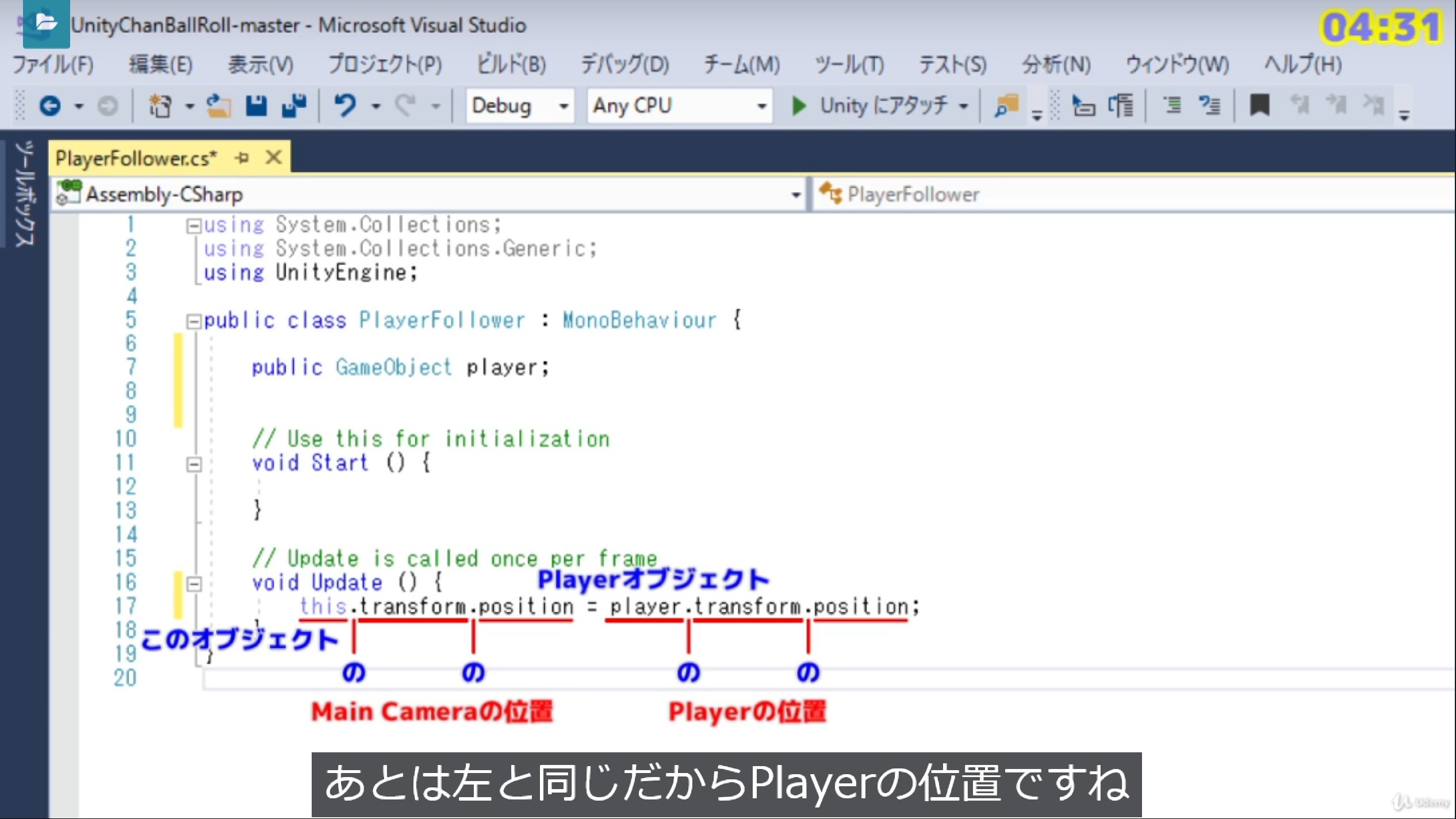Image resolution: width=1456 pixels, height=819 pixels.
Task: Click the New Project toolbar icon
Action: pyautogui.click(x=160, y=106)
